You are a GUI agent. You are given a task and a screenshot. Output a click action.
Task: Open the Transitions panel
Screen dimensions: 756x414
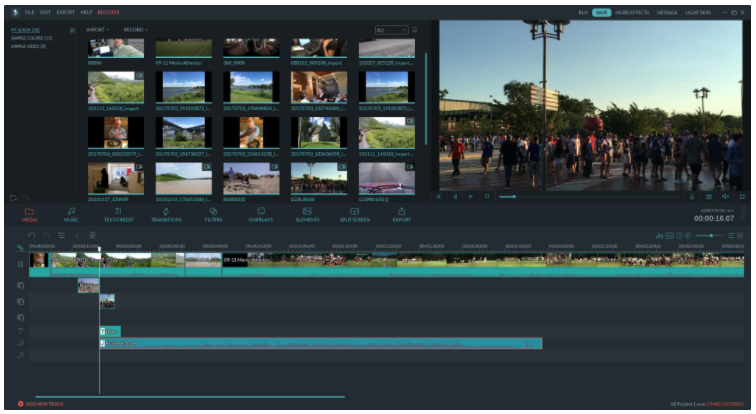166,213
